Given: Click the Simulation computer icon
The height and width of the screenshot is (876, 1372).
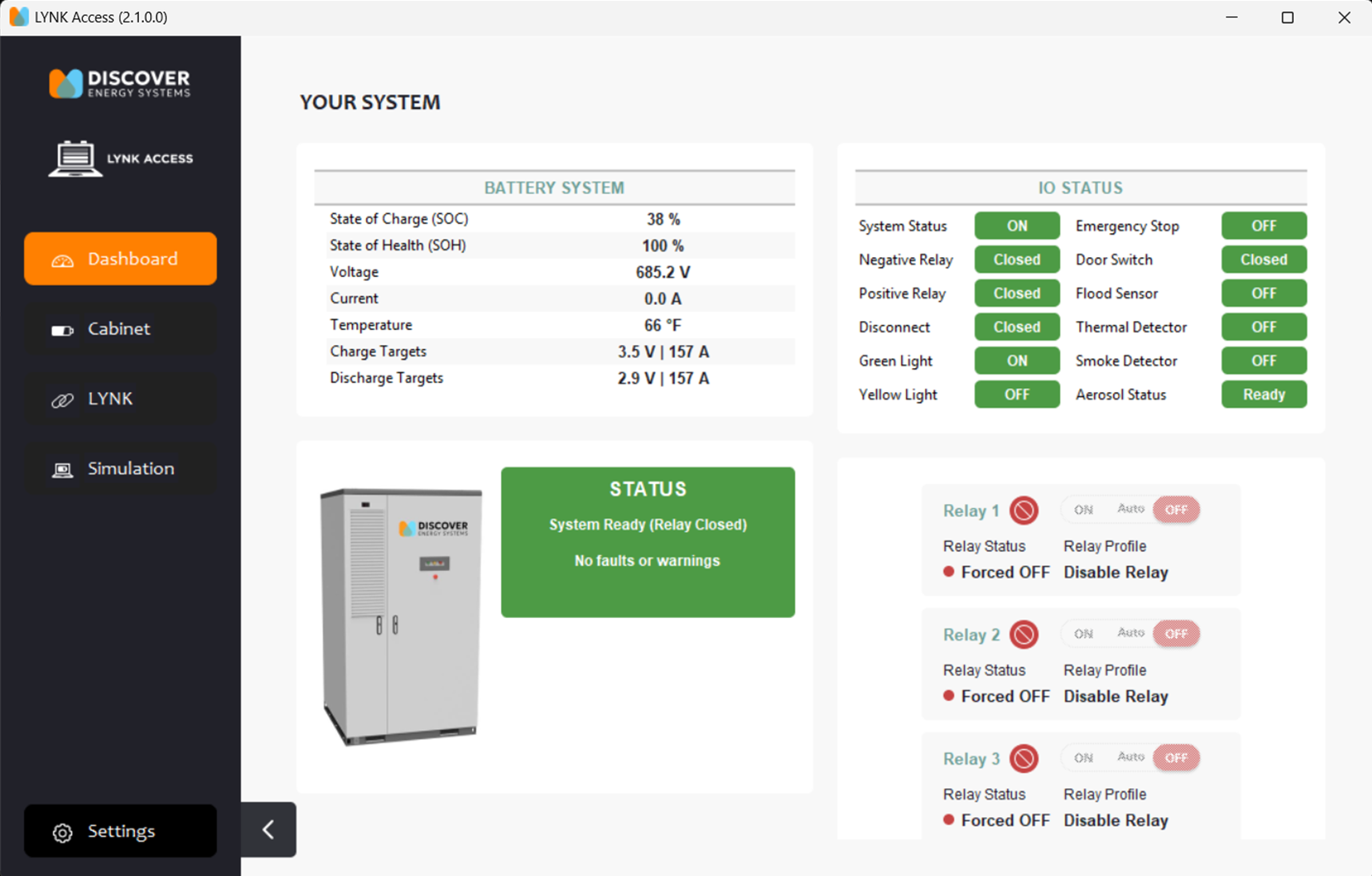Looking at the screenshot, I should (62, 470).
